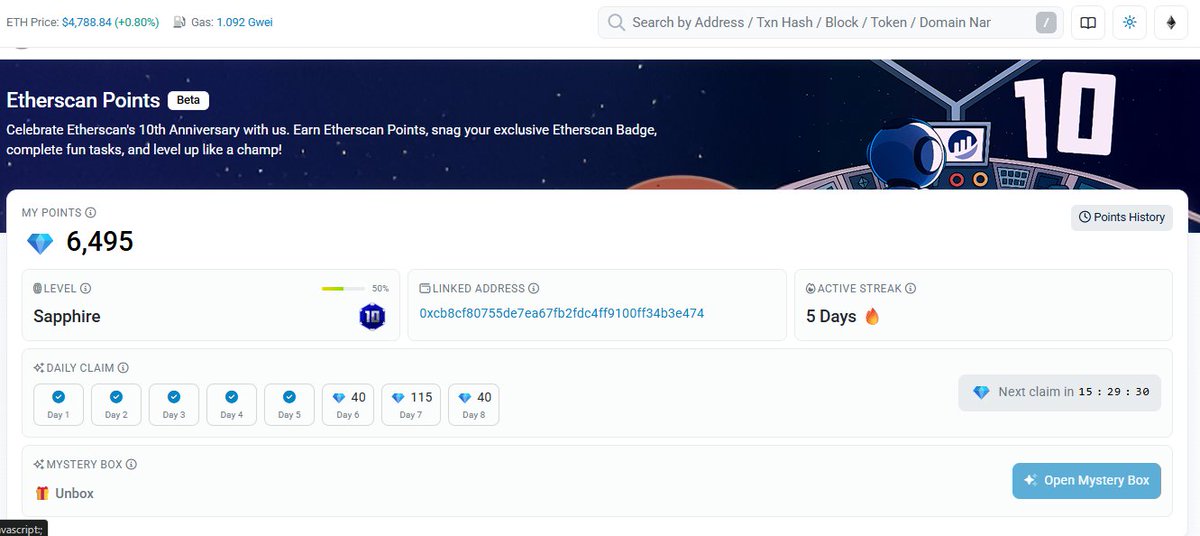Open Points History
This screenshot has width=1200, height=536.
pos(1121,217)
